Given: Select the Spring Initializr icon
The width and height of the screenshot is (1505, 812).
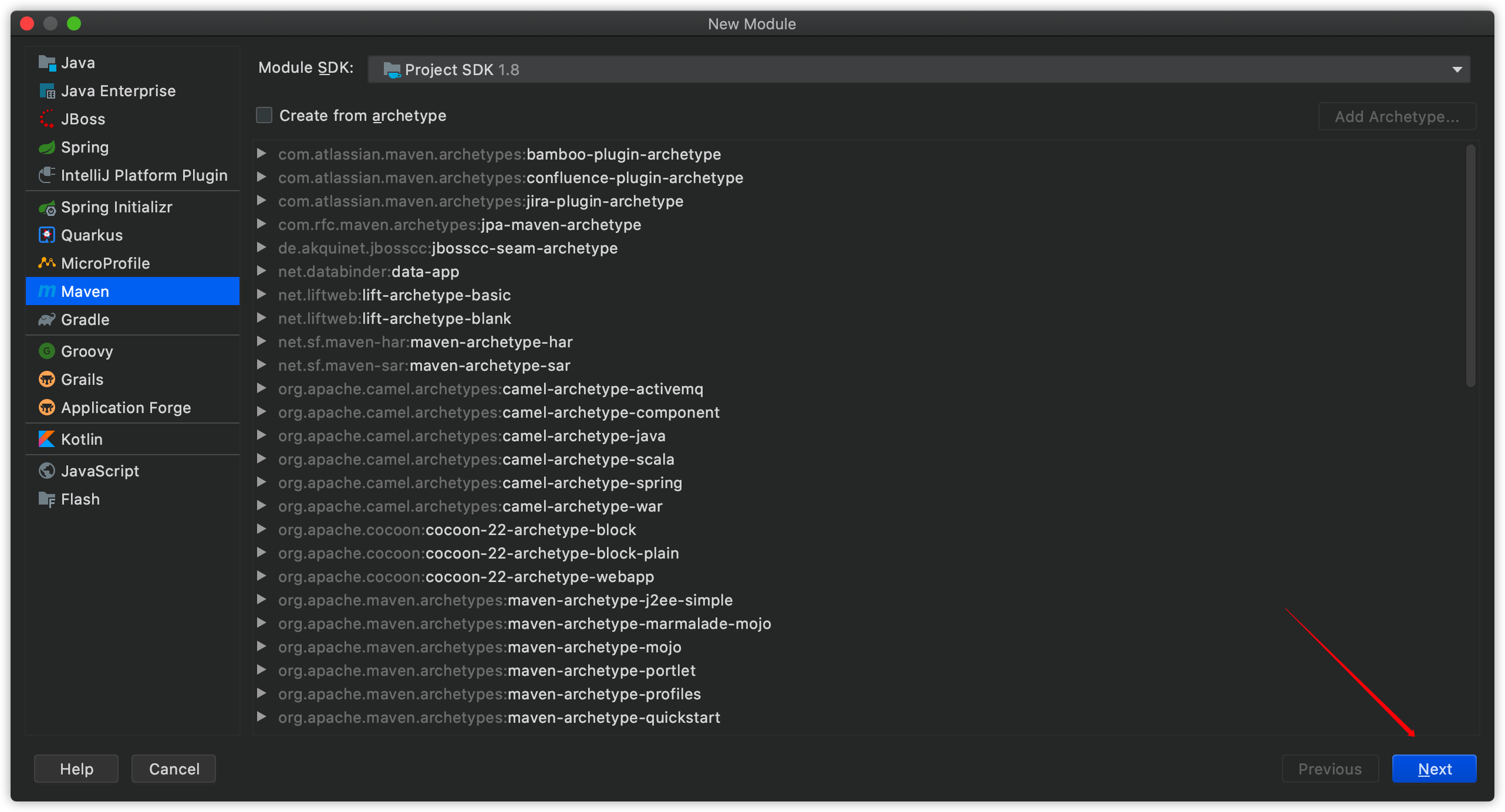Looking at the screenshot, I should 47,207.
